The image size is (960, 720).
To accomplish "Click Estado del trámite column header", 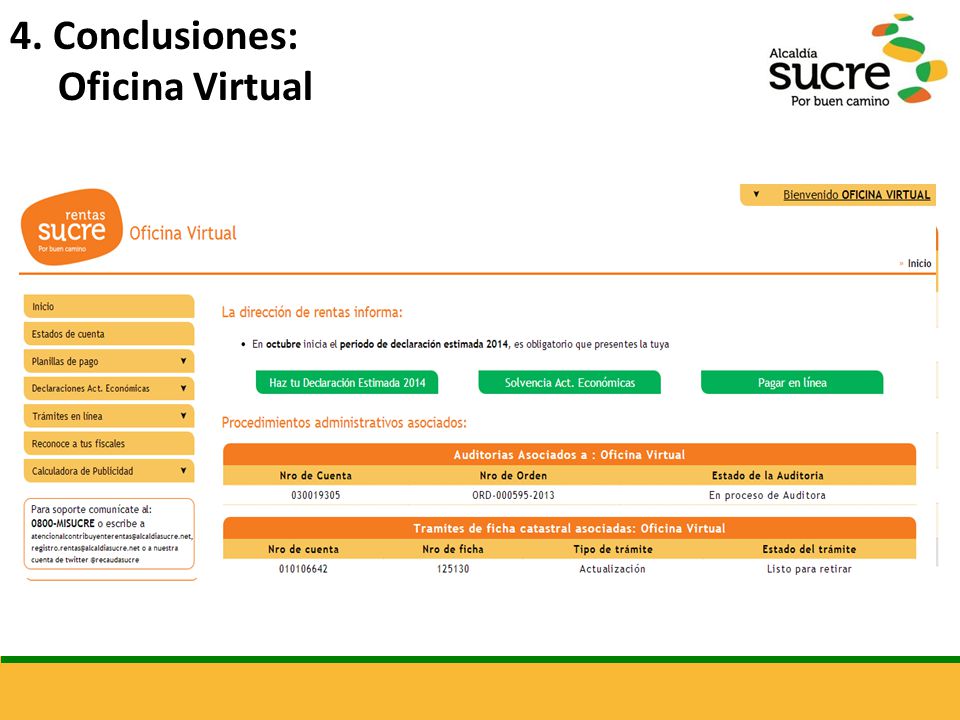I will pos(809,549).
